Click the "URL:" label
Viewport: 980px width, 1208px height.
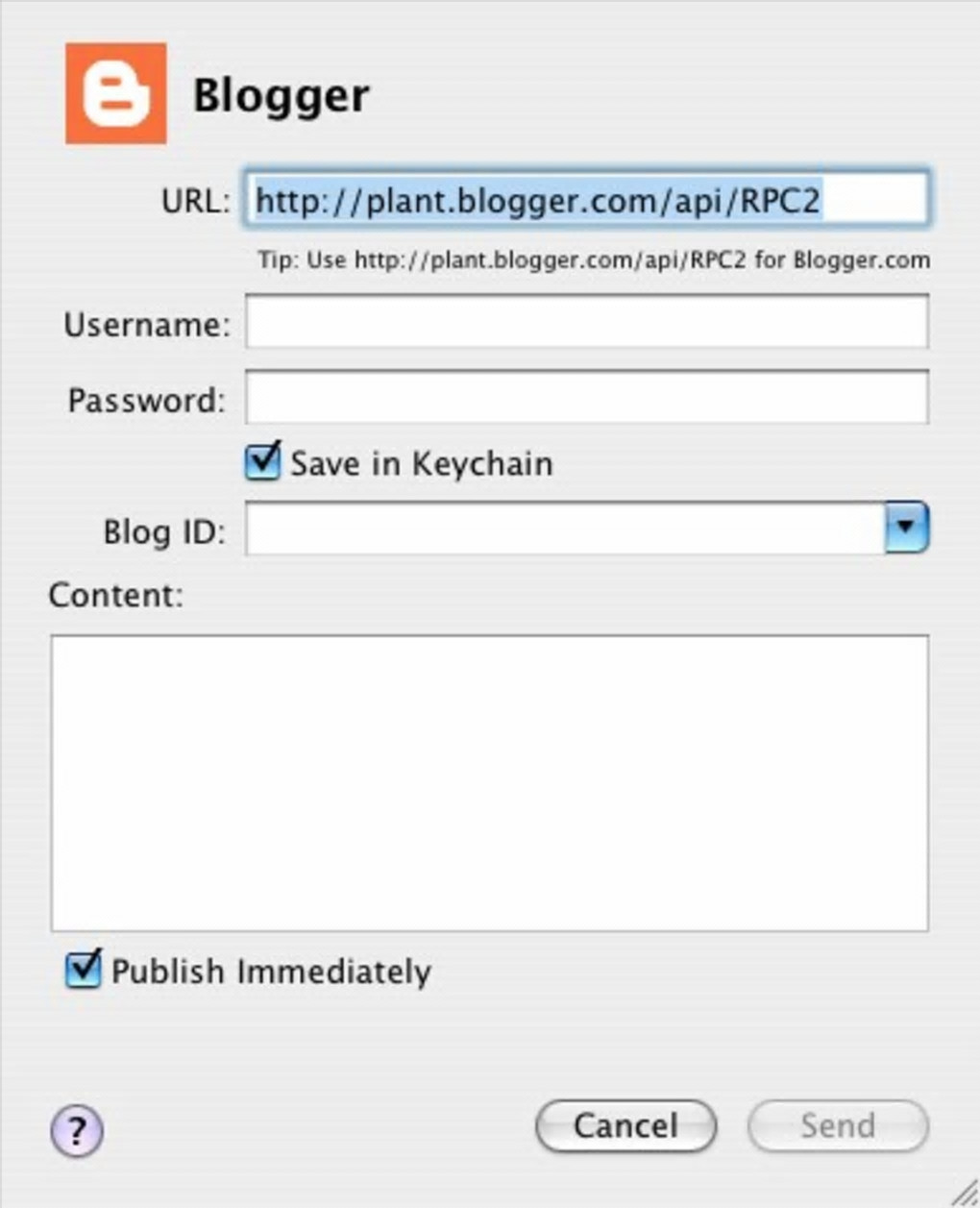[196, 201]
